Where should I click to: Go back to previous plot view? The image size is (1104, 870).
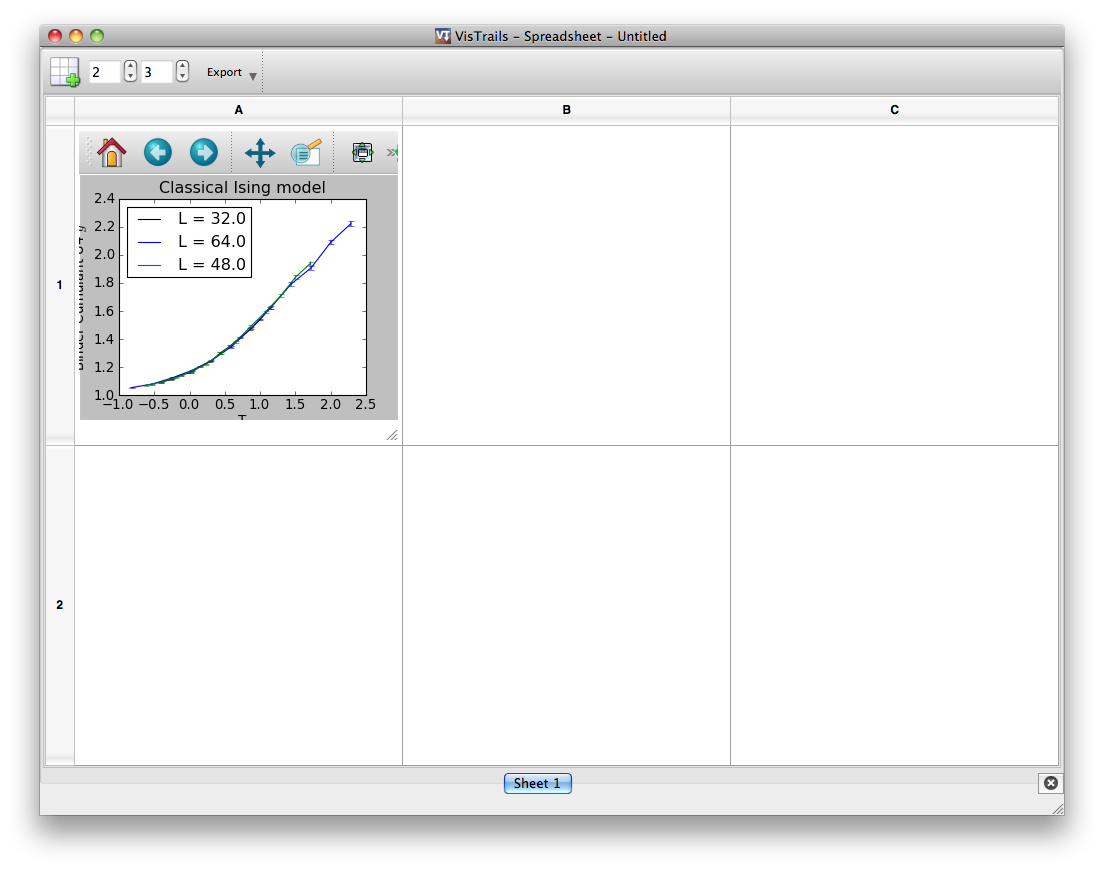(158, 153)
